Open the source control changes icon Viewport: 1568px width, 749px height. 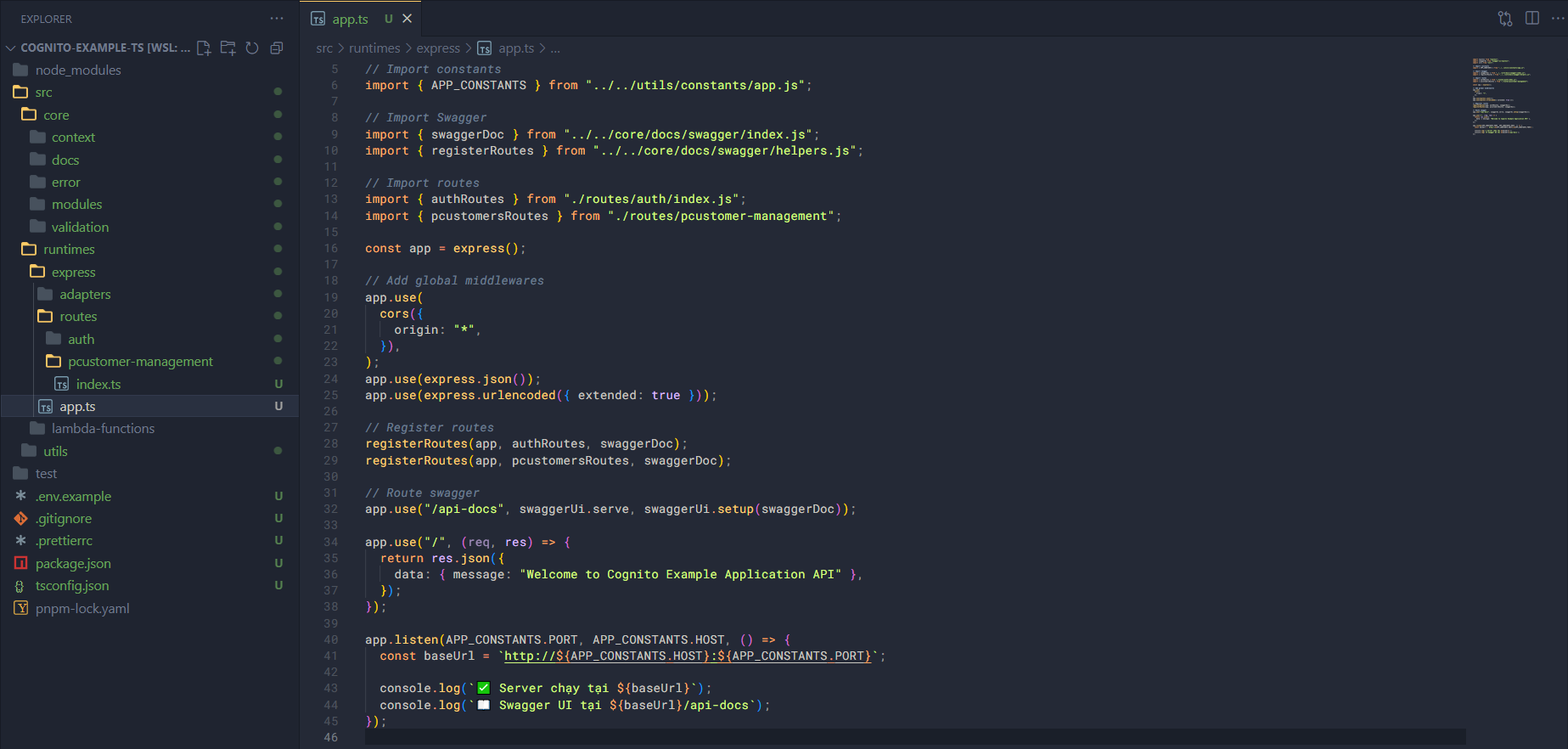1505,19
